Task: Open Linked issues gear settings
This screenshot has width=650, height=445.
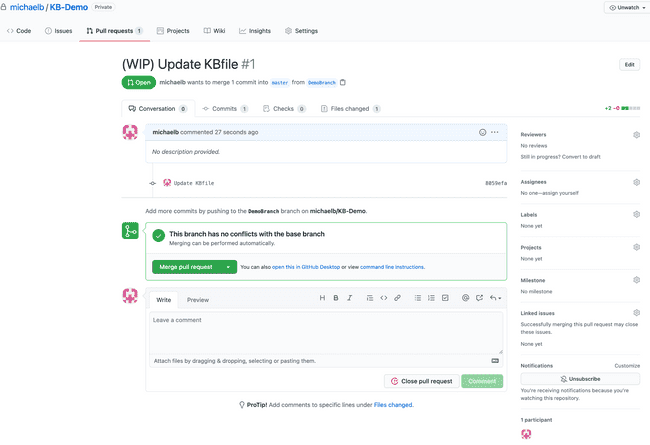Action: point(636,313)
